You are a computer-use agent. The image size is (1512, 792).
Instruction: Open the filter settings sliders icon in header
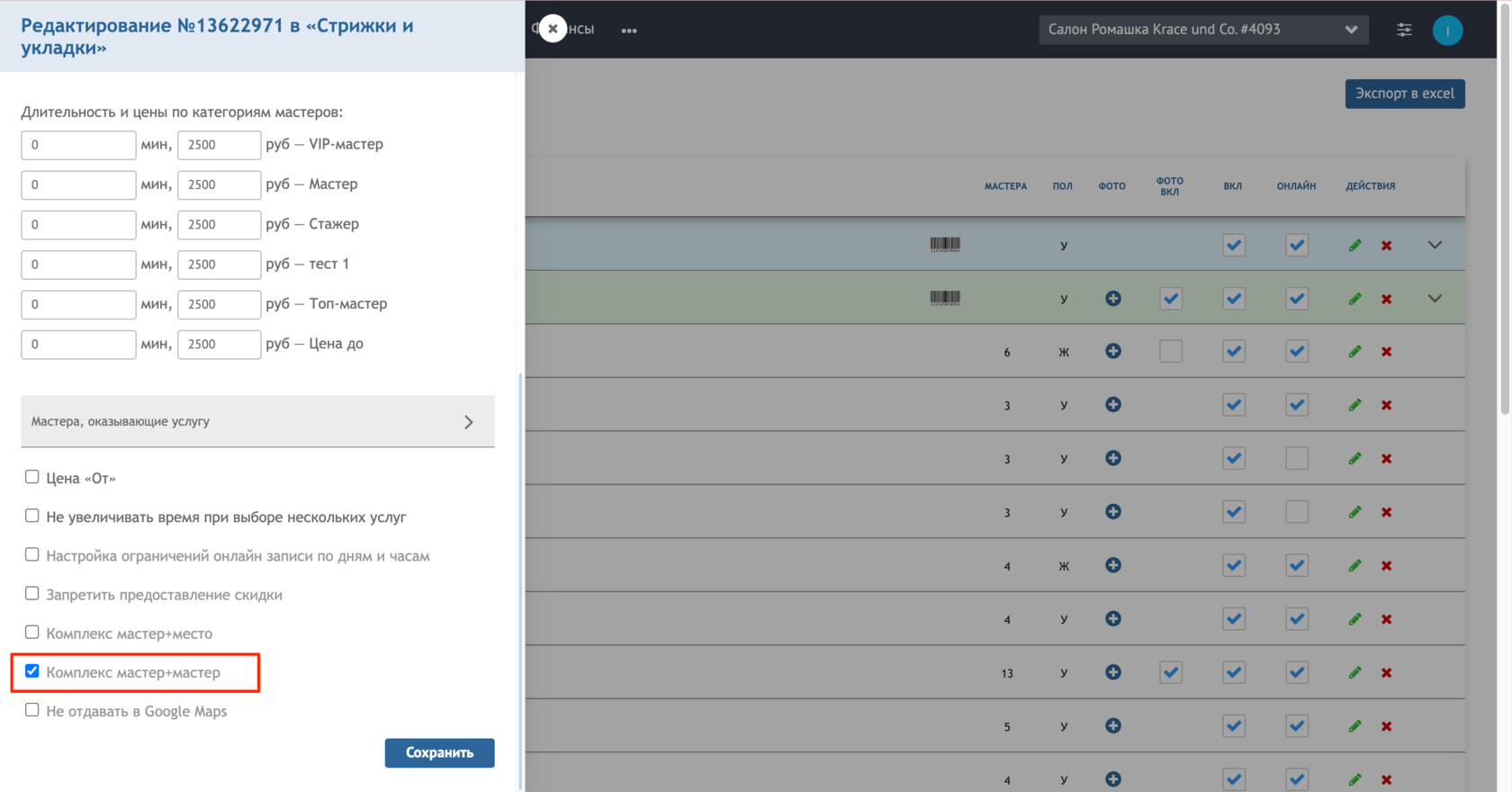click(1404, 30)
